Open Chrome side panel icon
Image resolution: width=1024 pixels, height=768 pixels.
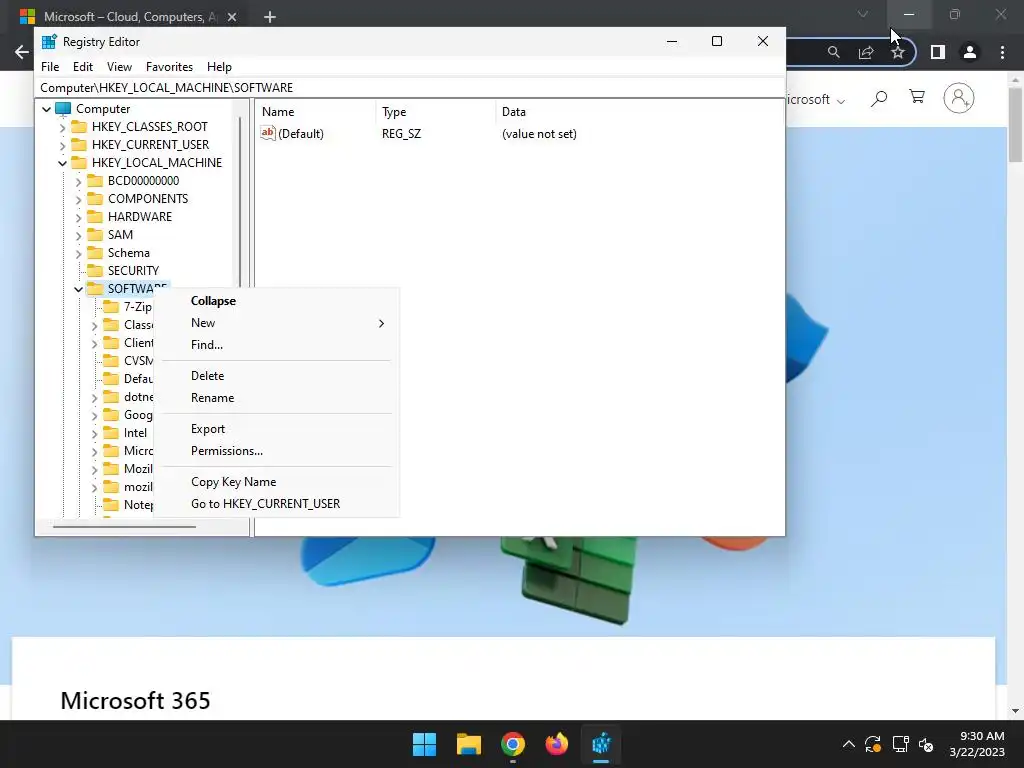click(938, 52)
